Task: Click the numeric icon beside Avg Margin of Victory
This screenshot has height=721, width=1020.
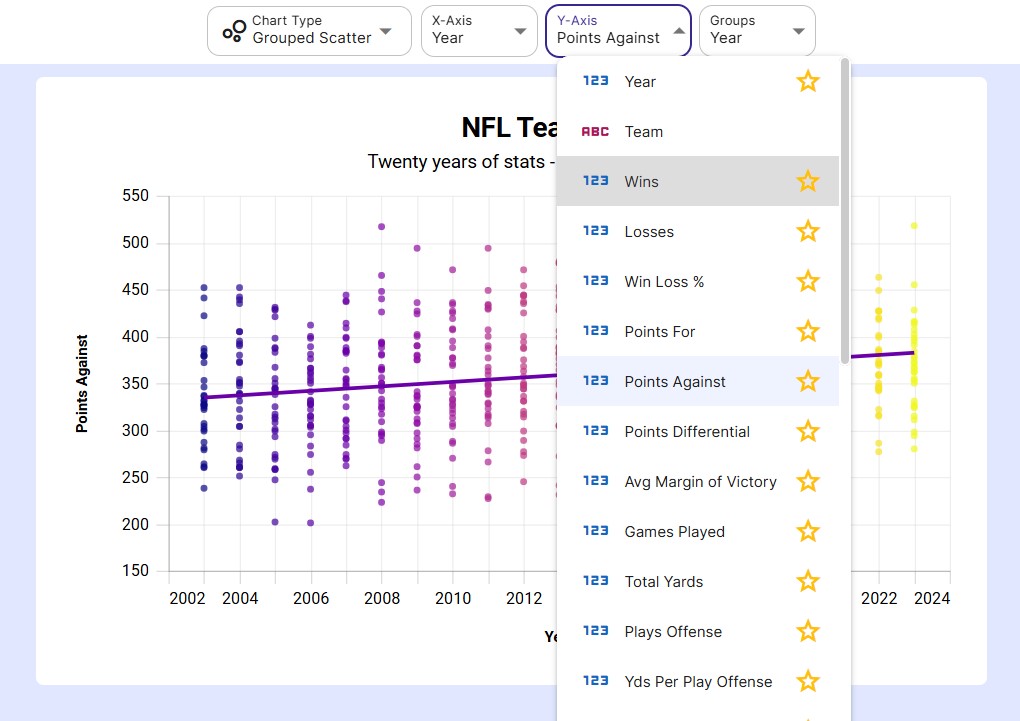Action: 595,482
